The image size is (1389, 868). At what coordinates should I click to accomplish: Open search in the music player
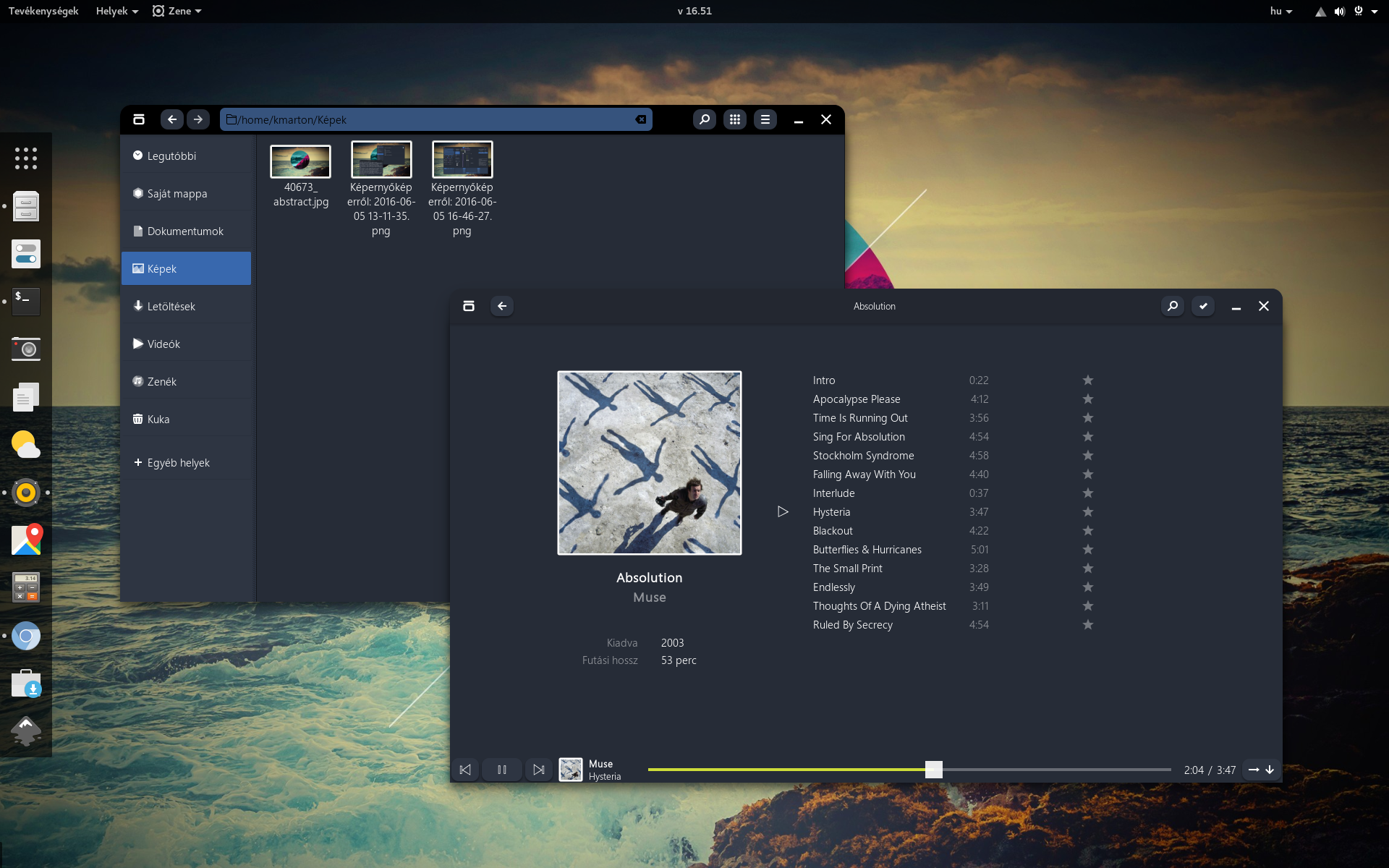tap(1173, 306)
